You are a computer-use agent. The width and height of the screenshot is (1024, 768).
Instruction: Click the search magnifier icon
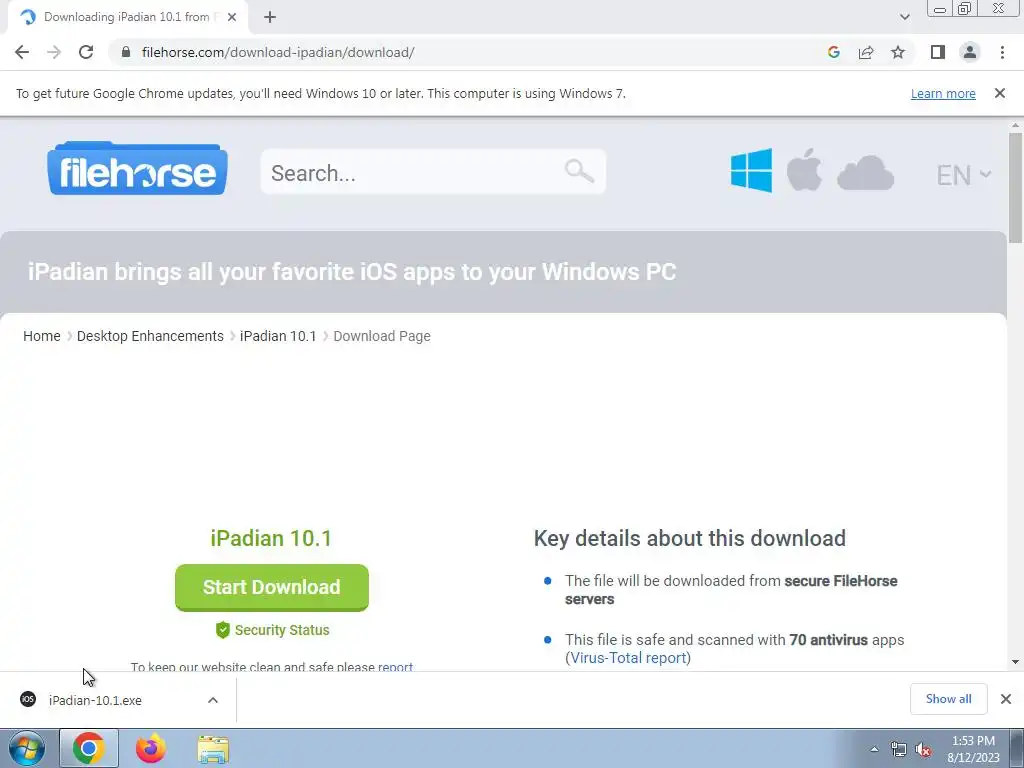(579, 171)
